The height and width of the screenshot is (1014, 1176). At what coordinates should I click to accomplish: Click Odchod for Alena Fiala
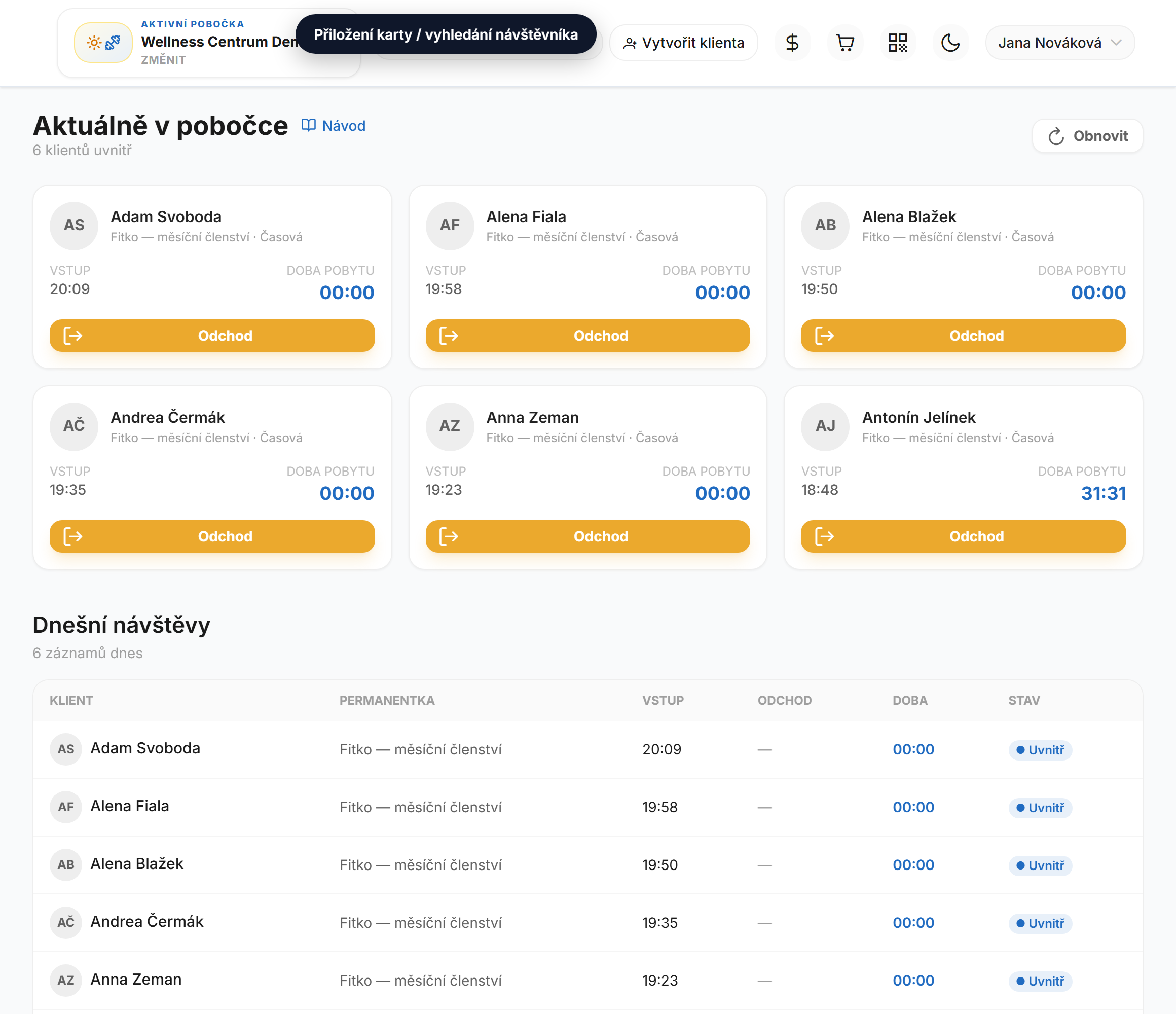point(587,336)
